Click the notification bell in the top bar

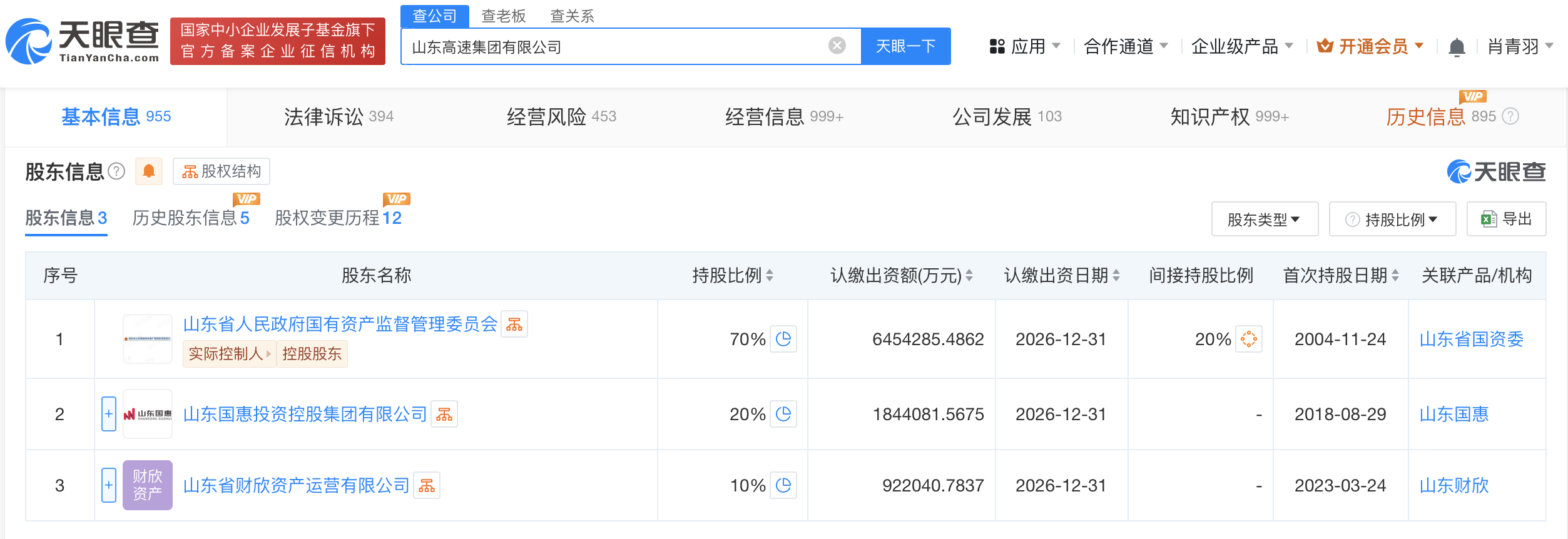(1457, 47)
